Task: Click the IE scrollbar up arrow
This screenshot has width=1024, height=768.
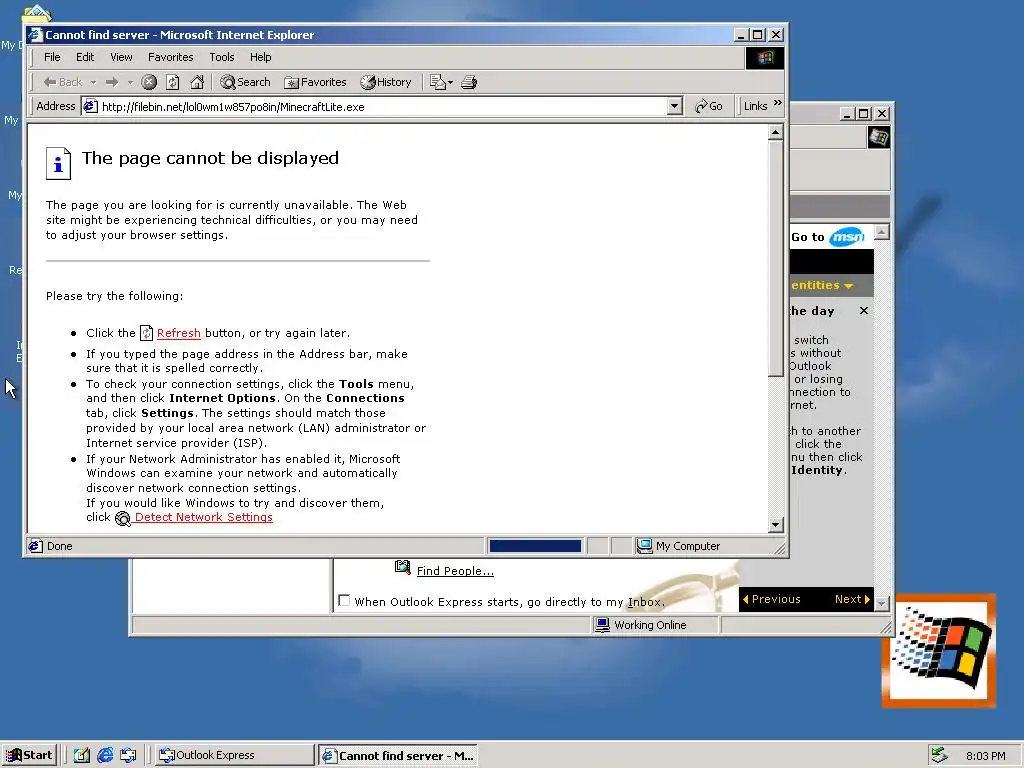Action: 775,133
